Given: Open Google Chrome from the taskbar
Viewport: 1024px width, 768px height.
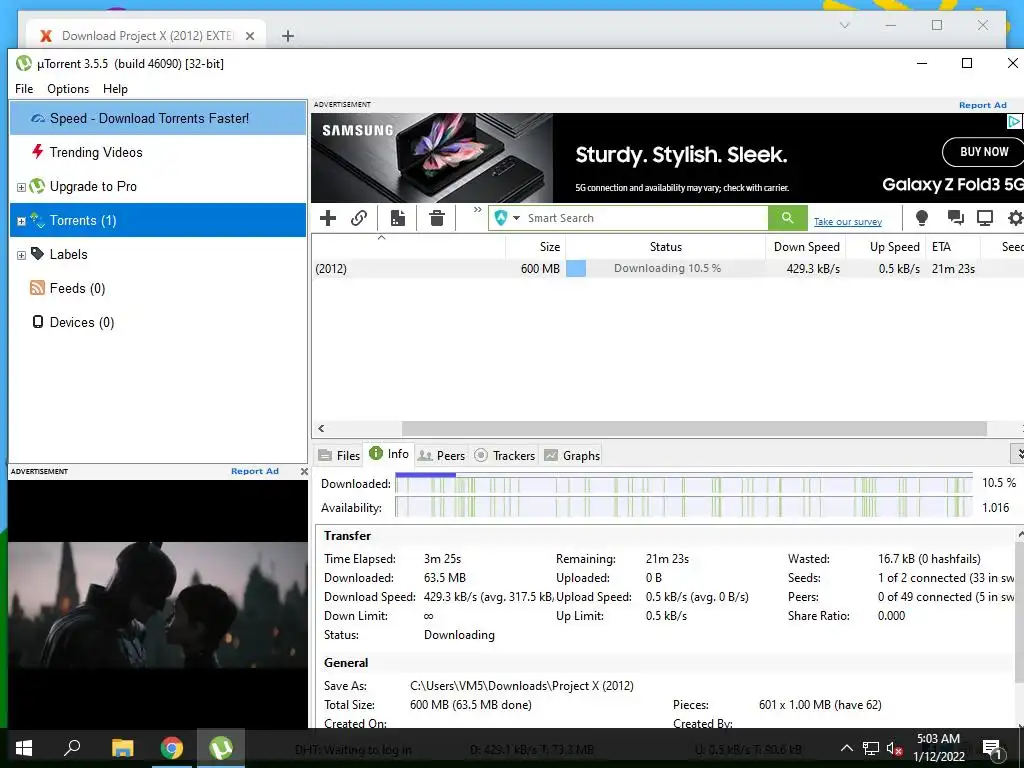Looking at the screenshot, I should 172,748.
